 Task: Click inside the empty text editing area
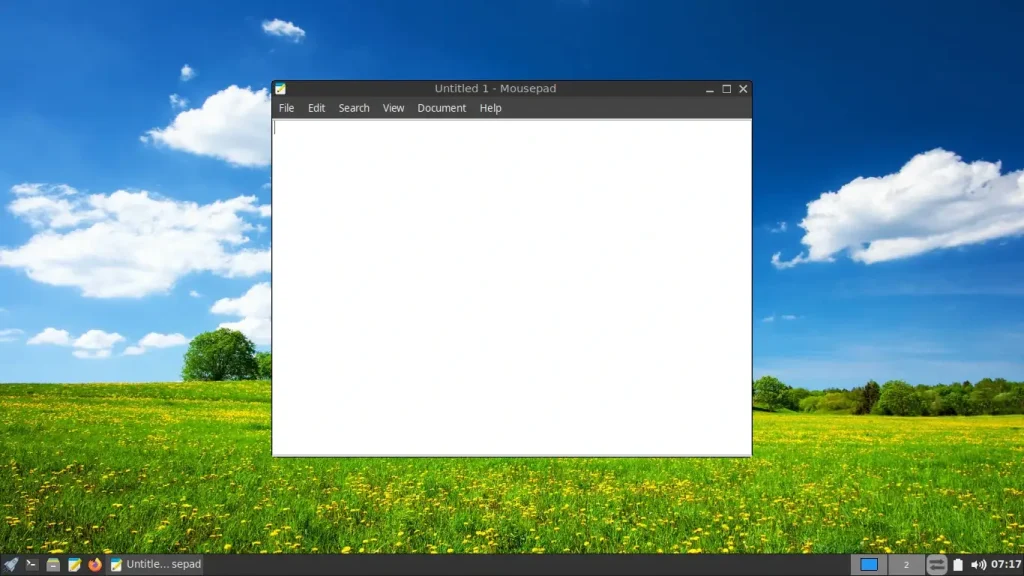pyautogui.click(x=511, y=287)
